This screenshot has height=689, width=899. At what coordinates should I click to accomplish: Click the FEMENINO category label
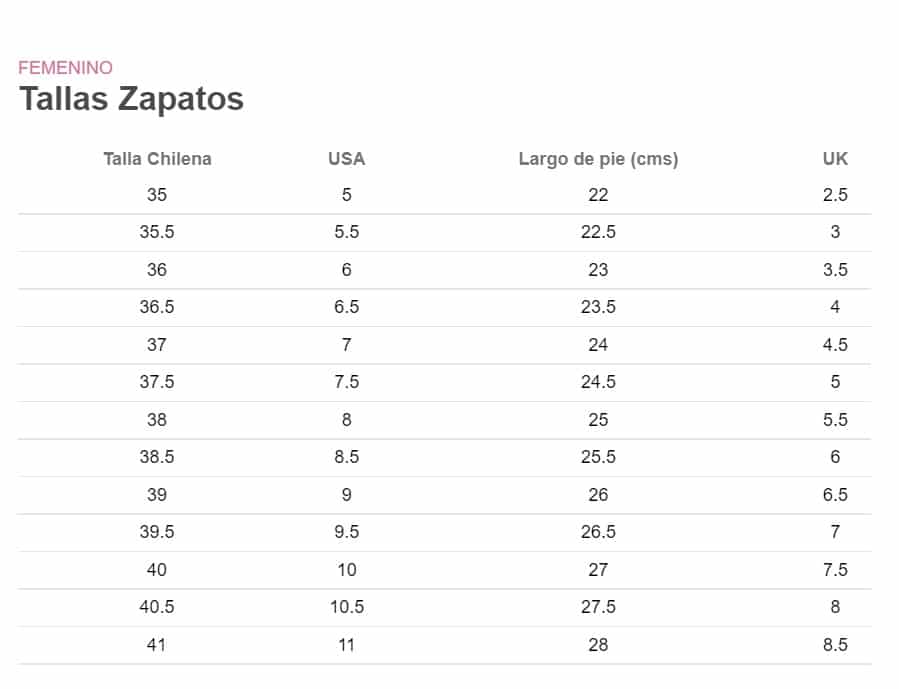(x=65, y=68)
